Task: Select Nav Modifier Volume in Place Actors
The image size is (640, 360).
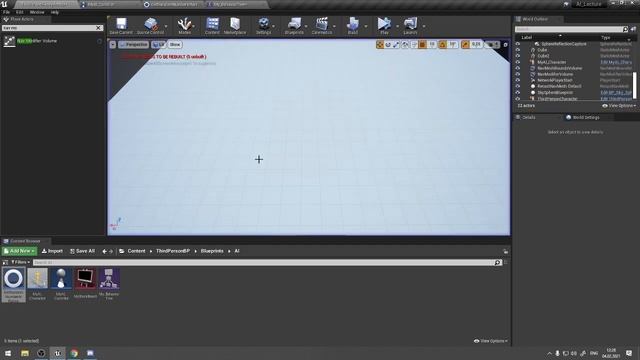Action: click(x=51, y=41)
